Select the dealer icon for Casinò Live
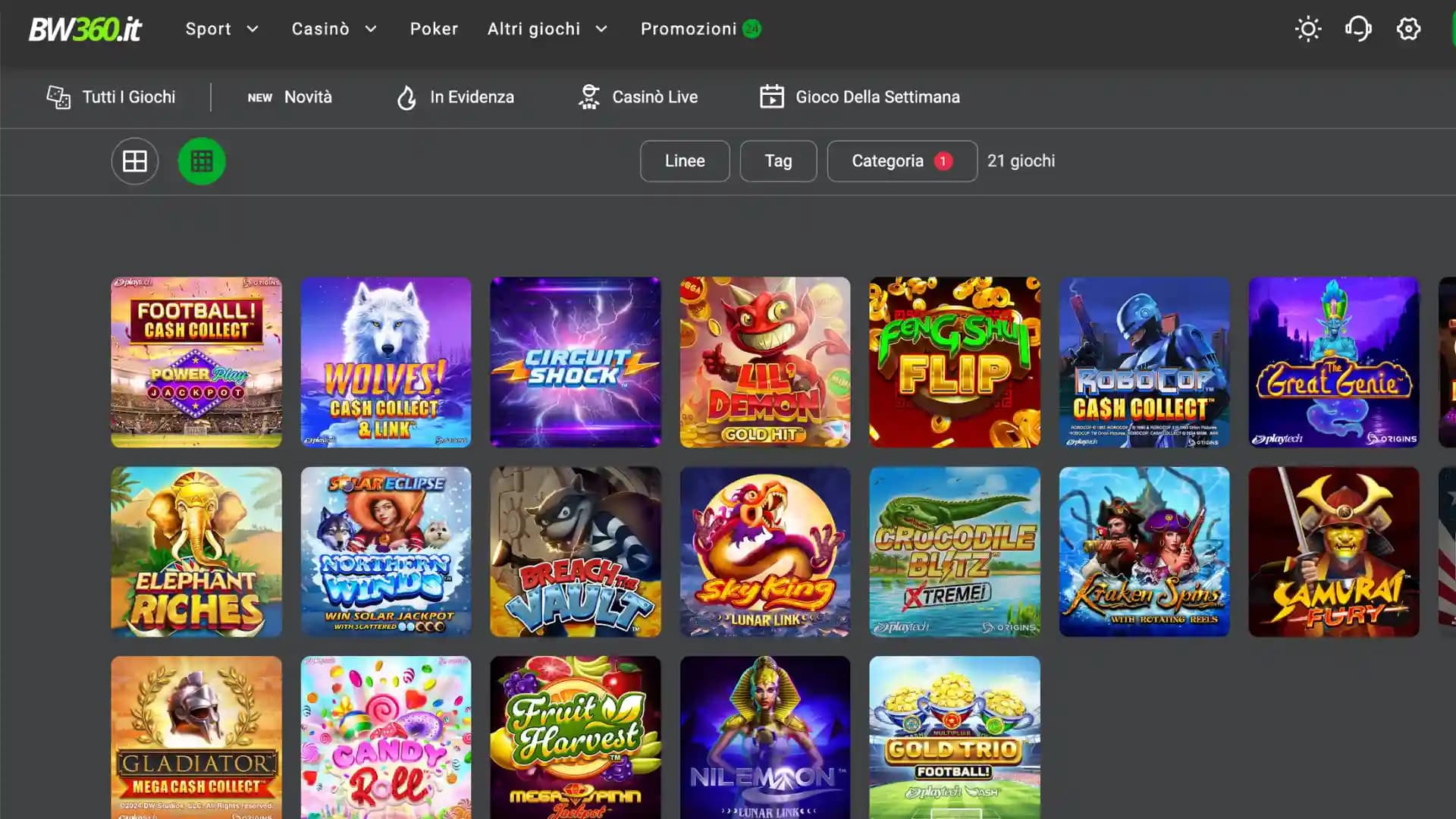This screenshot has height=819, width=1456. coord(588,96)
